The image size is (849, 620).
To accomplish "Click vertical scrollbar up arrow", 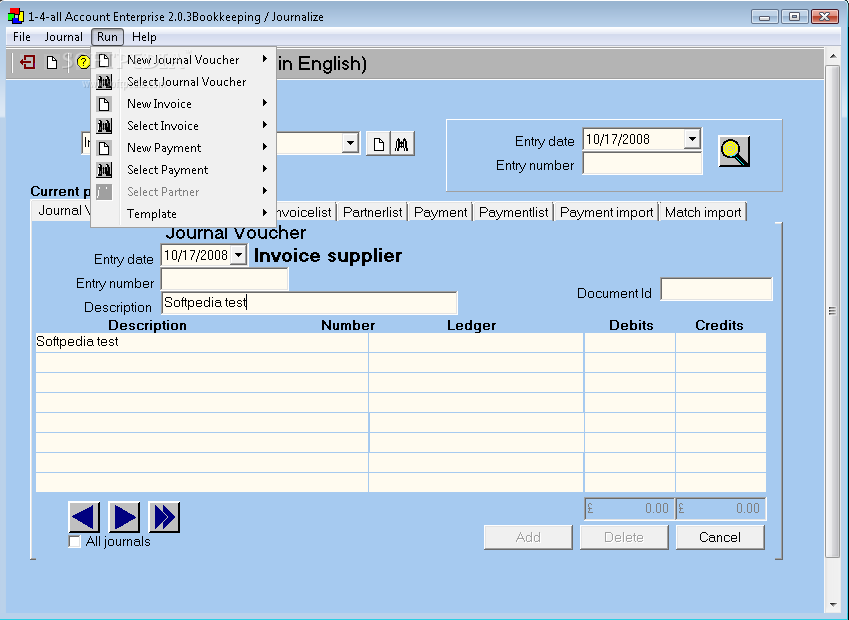I will (x=832, y=56).
